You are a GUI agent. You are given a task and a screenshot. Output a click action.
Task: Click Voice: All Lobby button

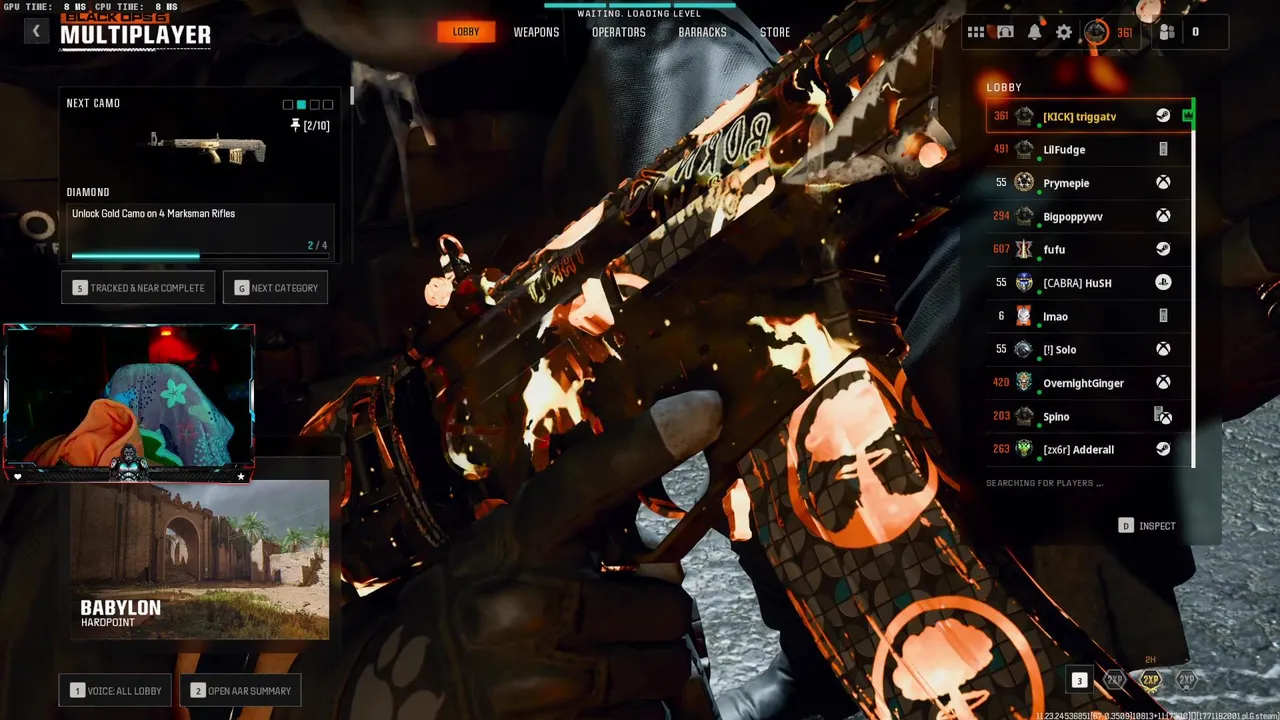[117, 691]
